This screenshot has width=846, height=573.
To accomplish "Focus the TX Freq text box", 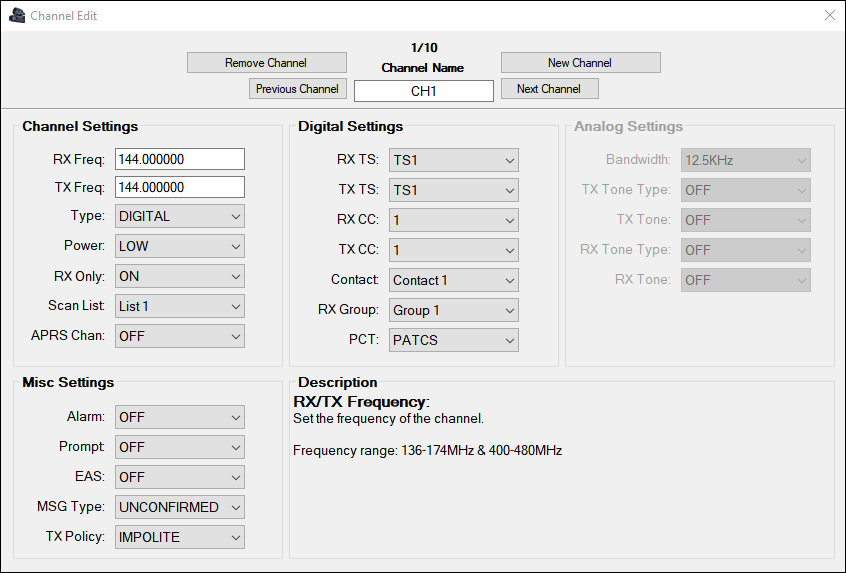I will point(180,187).
